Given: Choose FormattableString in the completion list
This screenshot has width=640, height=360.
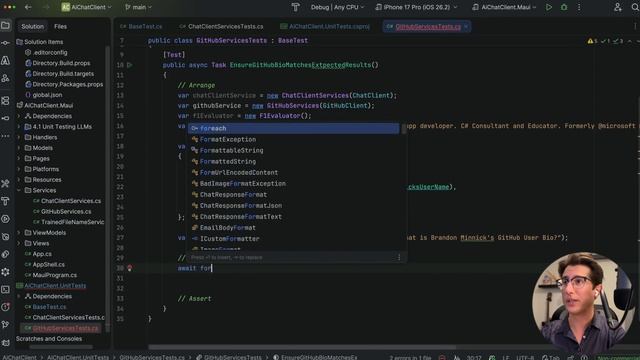Looking at the screenshot, I should click(293, 151).
